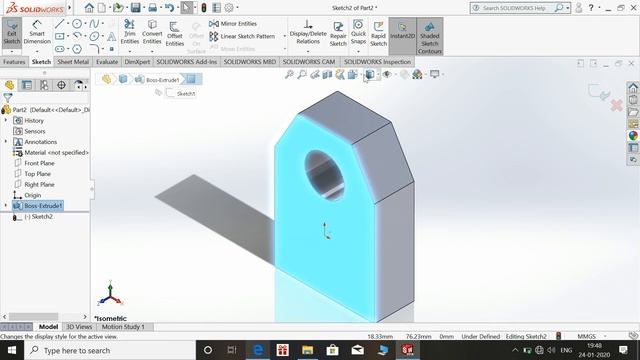Click Zoom to Fit in view toolbar
640x360 pixels.
pyautogui.click(x=289, y=74)
